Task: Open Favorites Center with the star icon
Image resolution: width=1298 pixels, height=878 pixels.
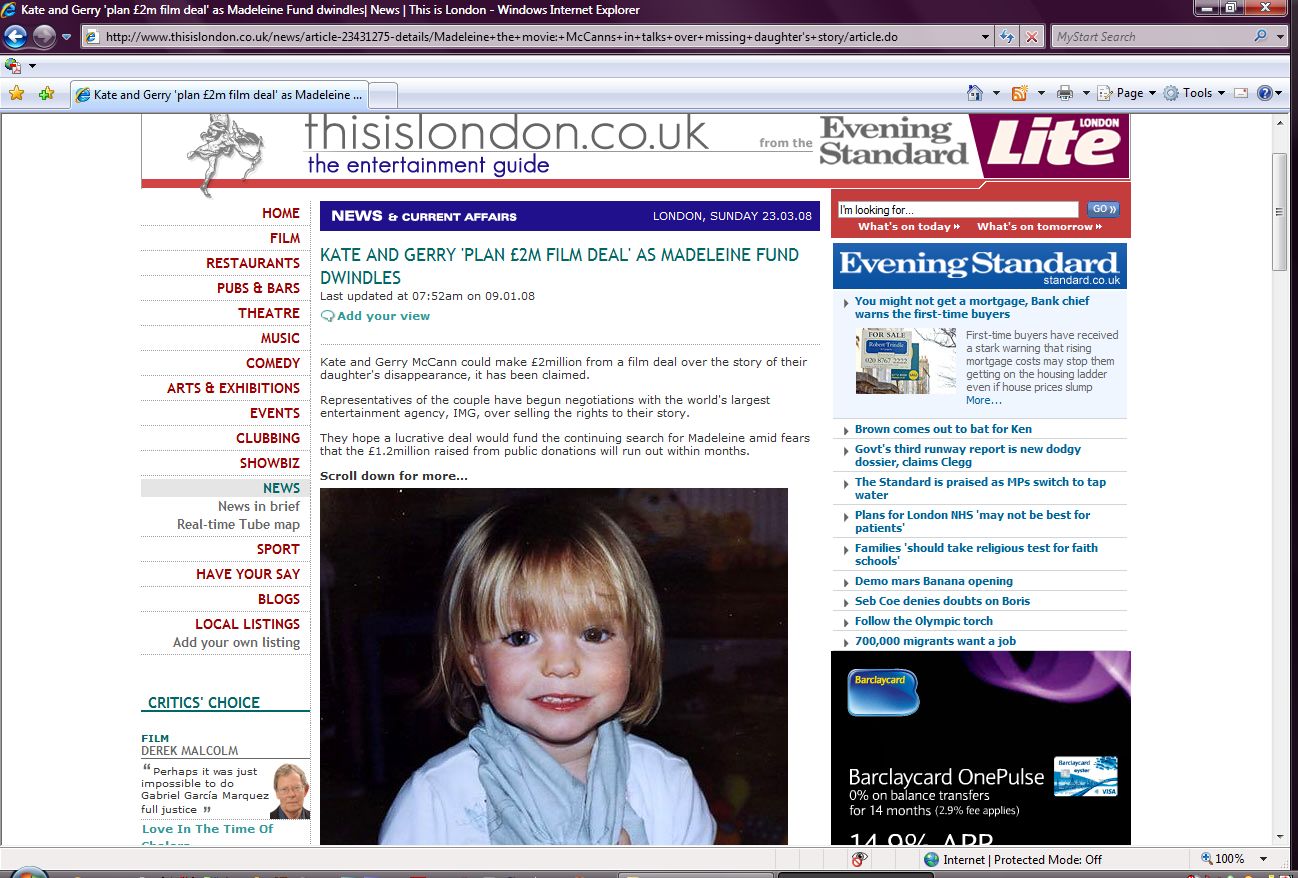Action: pos(16,94)
